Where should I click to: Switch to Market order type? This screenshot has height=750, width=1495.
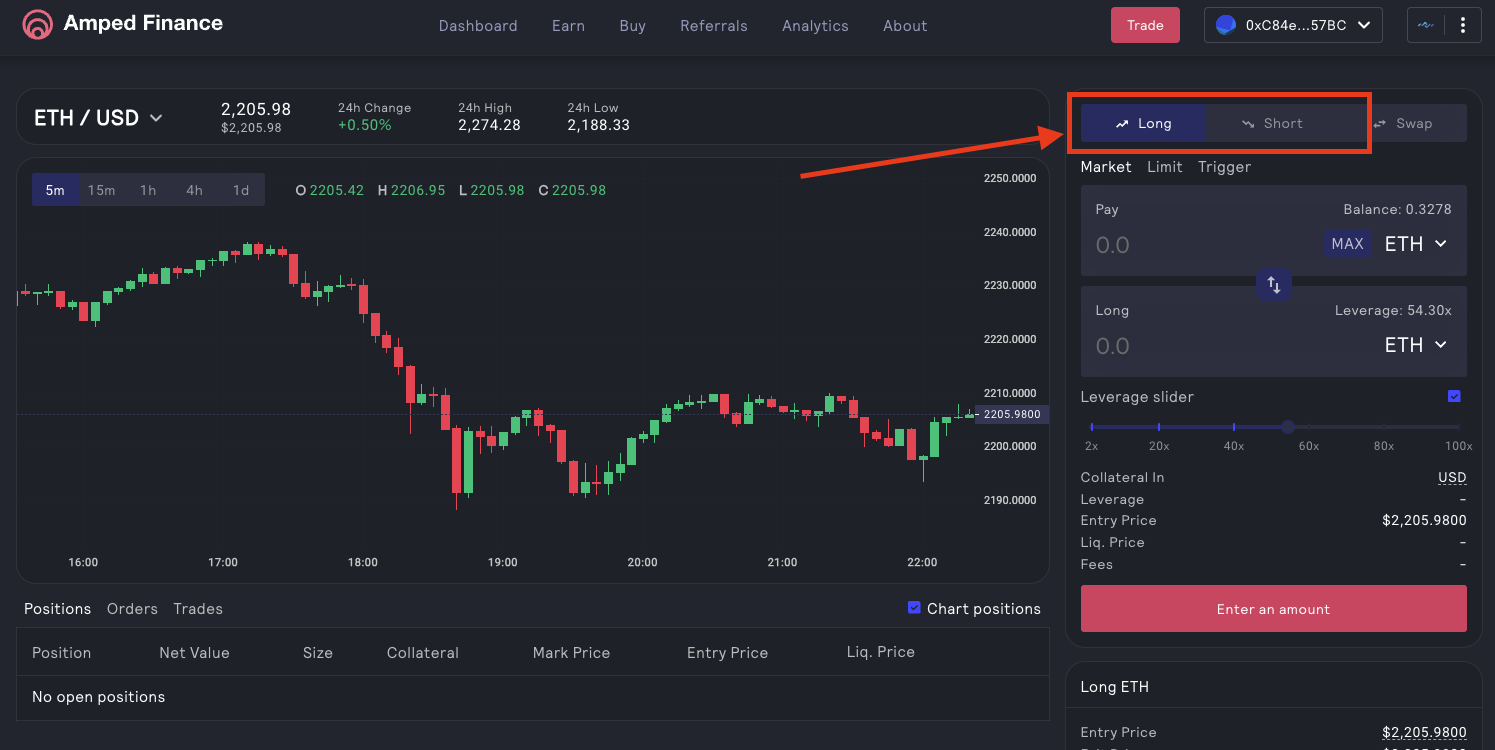tap(1106, 167)
